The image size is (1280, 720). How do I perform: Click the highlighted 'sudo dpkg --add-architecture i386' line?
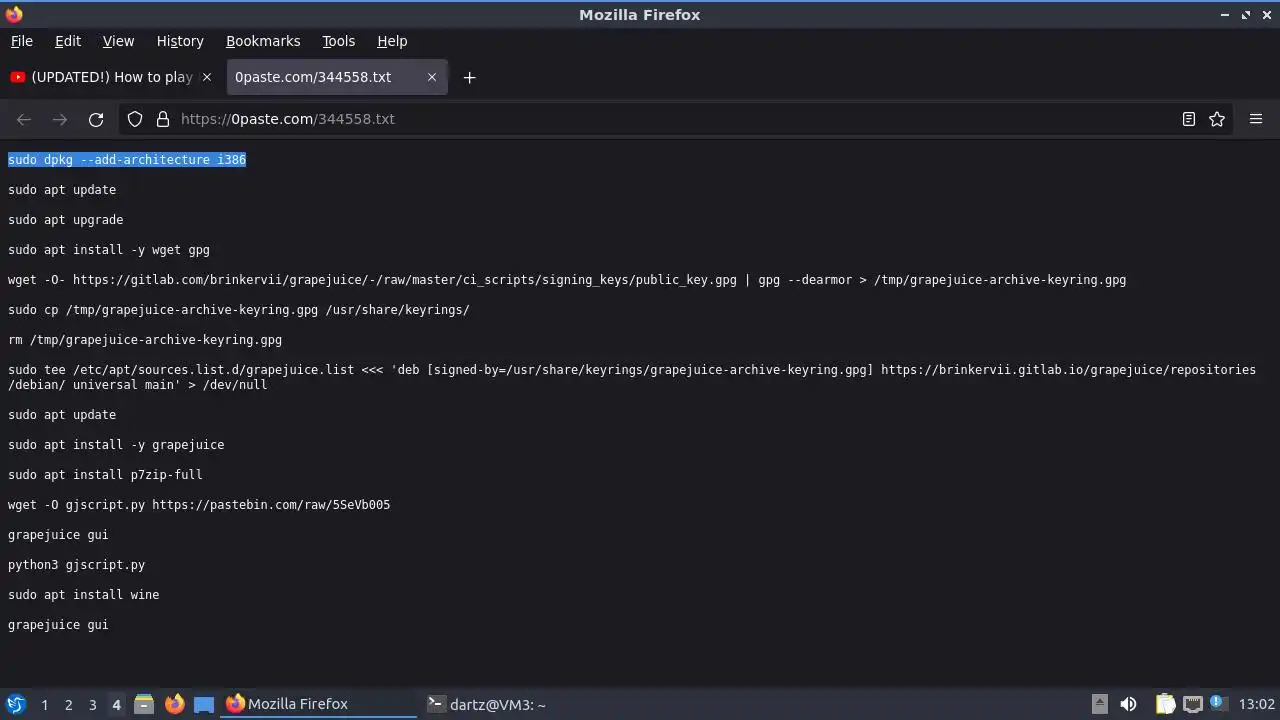click(127, 160)
